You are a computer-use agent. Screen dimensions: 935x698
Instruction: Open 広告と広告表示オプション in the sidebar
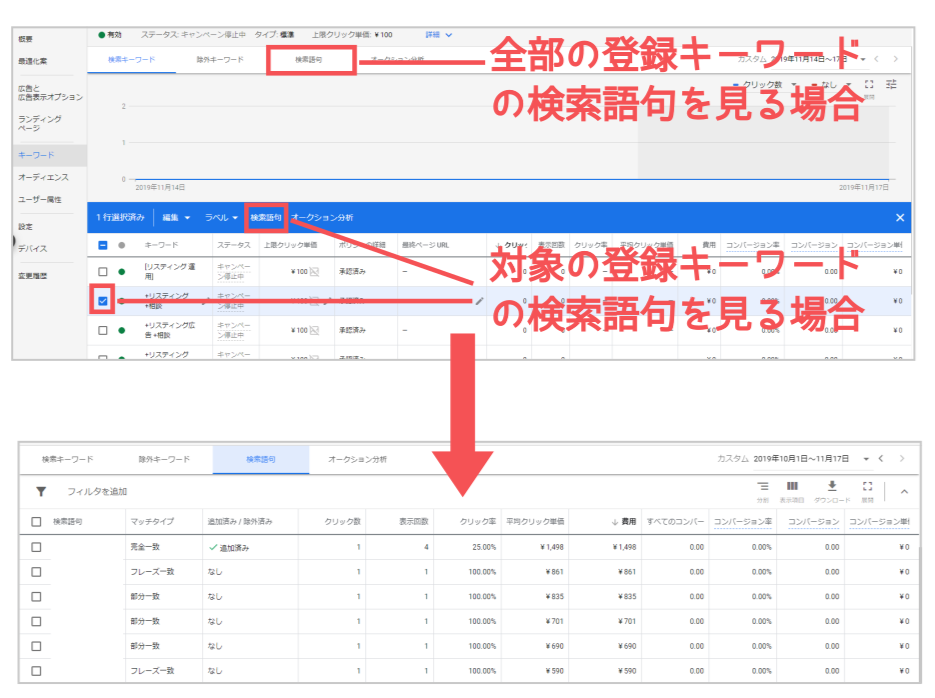click(x=50, y=92)
